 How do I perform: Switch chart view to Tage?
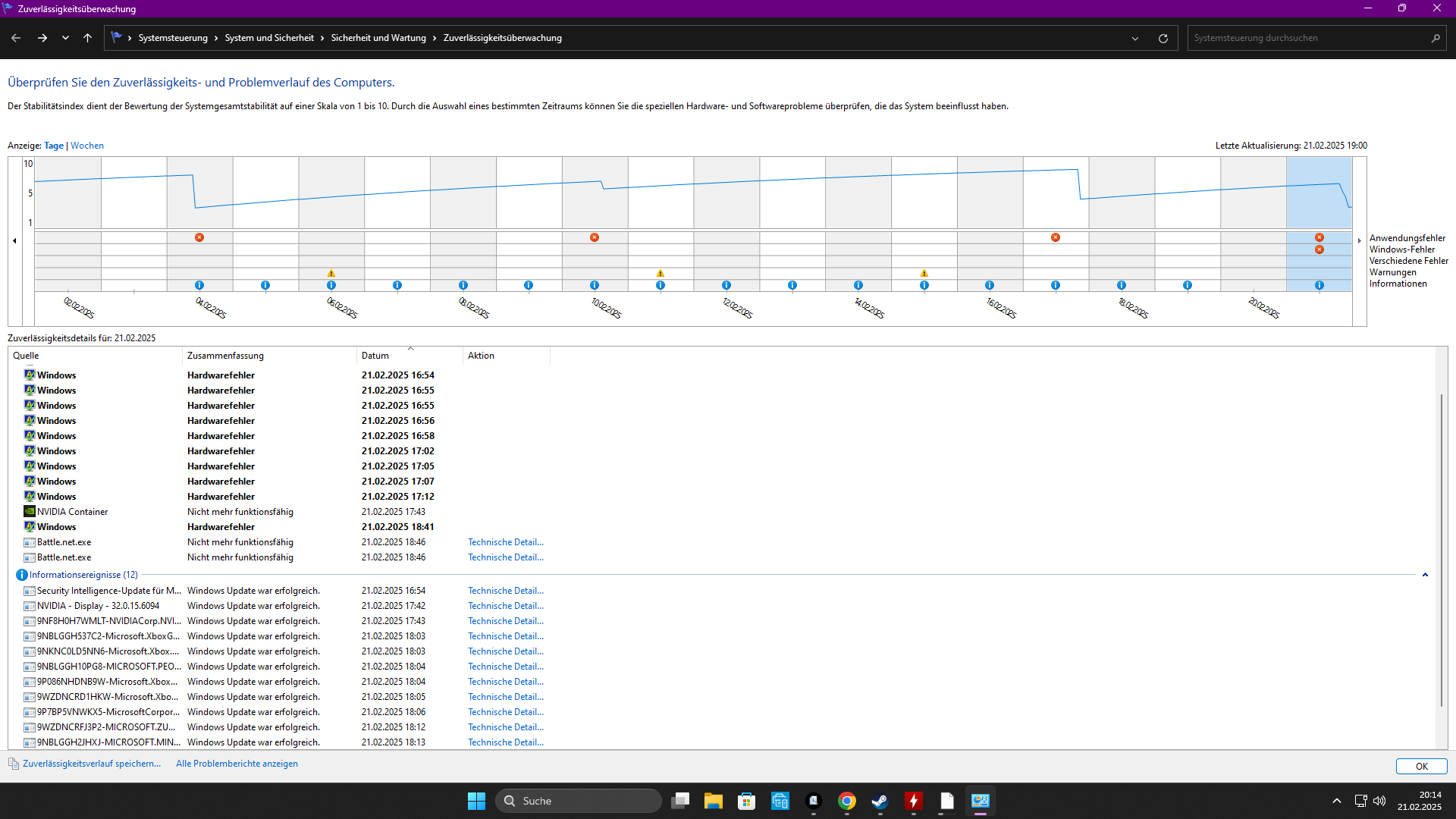tap(54, 146)
